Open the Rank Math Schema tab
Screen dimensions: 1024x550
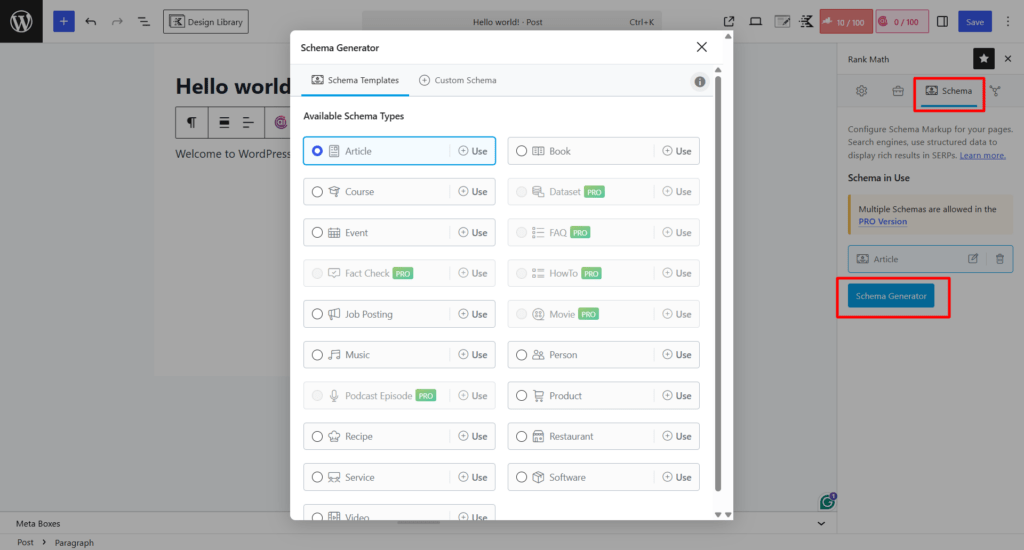click(949, 91)
